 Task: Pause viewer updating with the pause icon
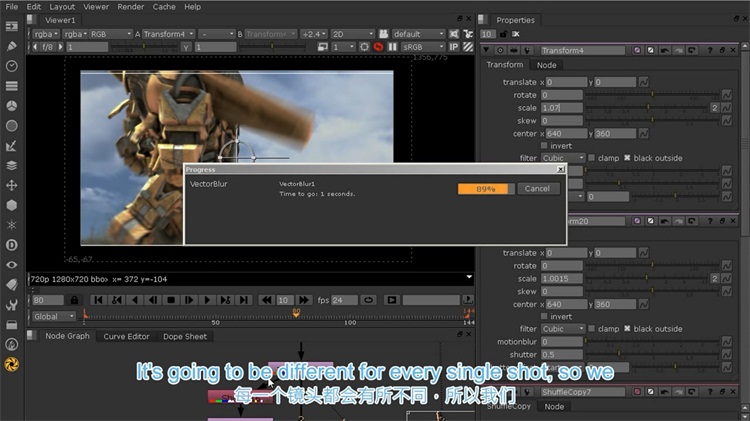392,47
